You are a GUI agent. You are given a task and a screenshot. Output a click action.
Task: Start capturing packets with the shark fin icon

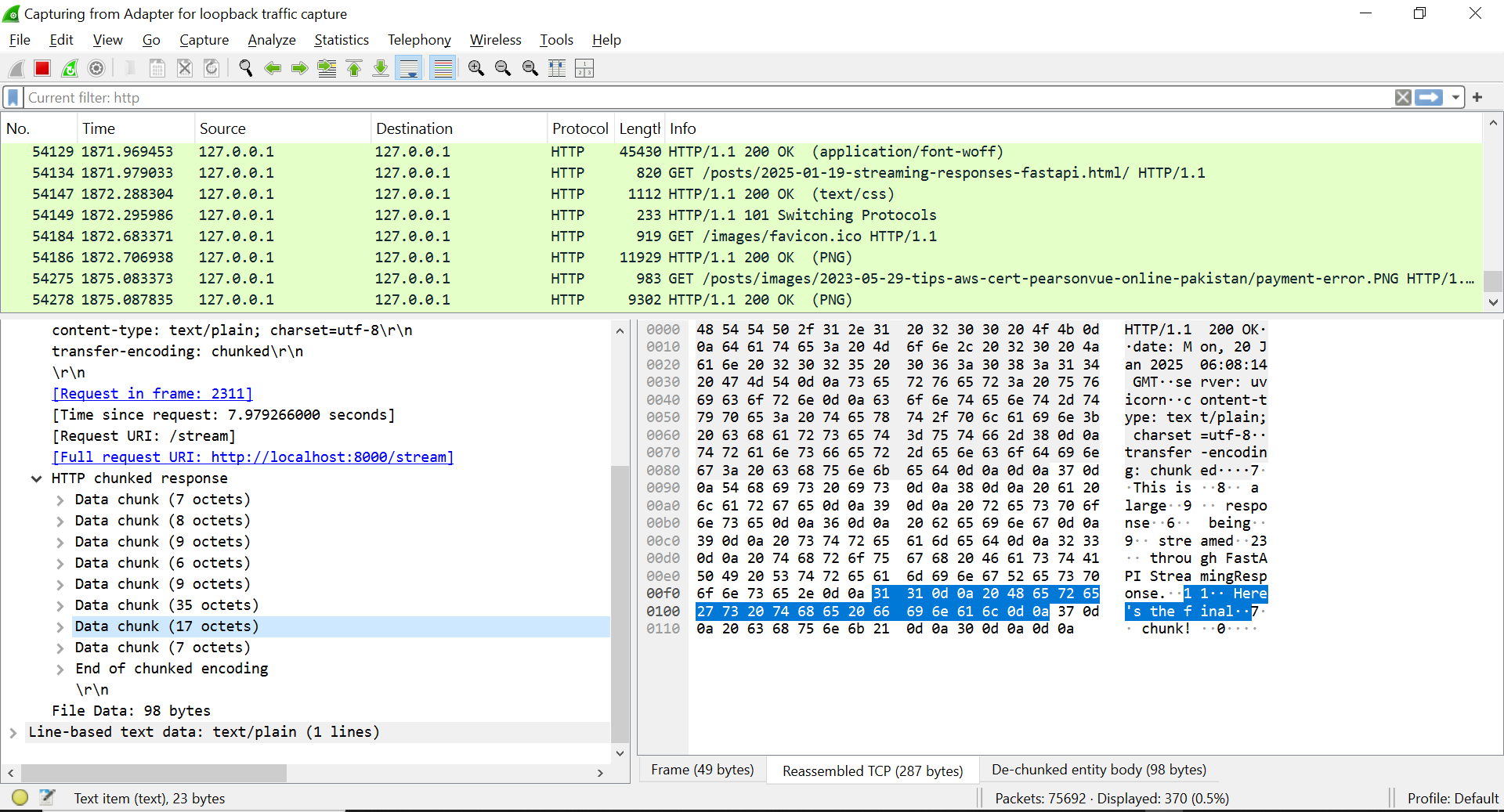pos(16,69)
